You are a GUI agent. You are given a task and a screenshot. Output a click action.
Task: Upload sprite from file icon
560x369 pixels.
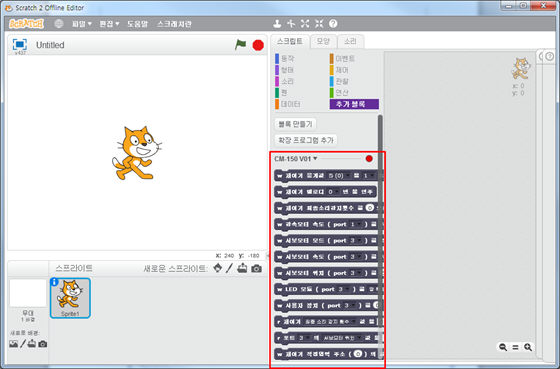coord(242,268)
